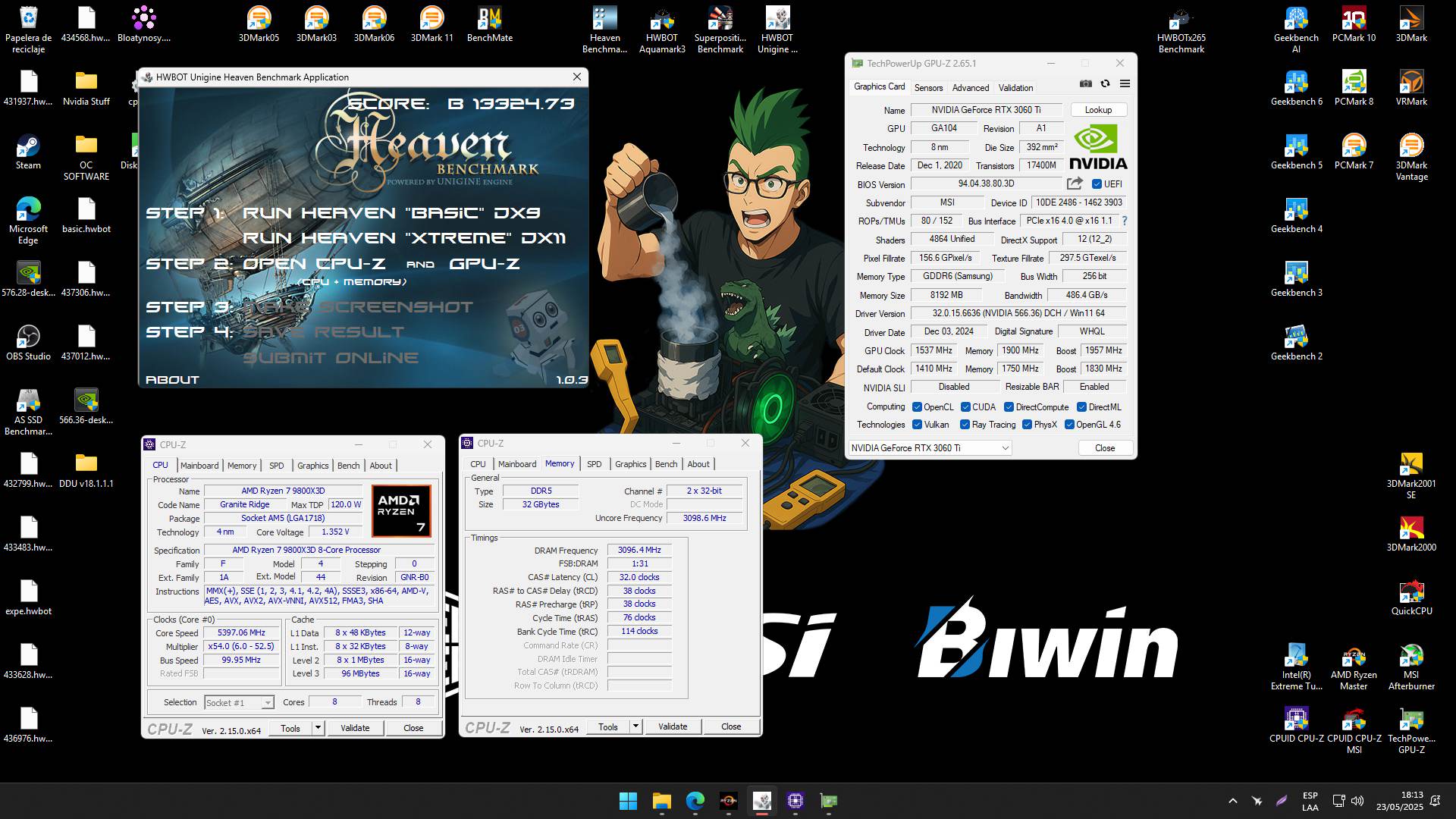The image size is (1456, 819).
Task: Toggle DirectML checkbox
Action: (x=1081, y=406)
